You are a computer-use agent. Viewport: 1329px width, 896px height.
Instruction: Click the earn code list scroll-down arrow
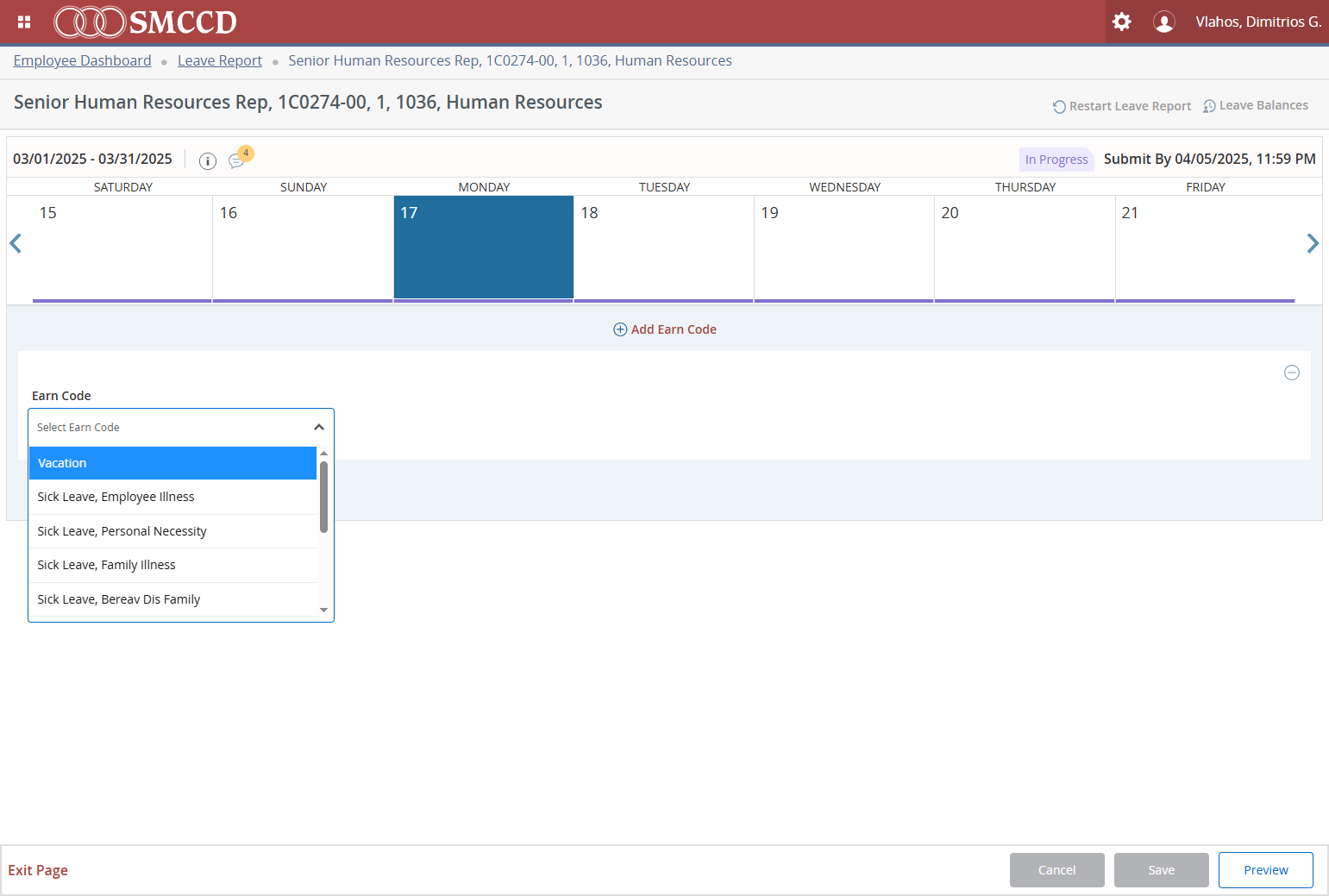click(323, 610)
